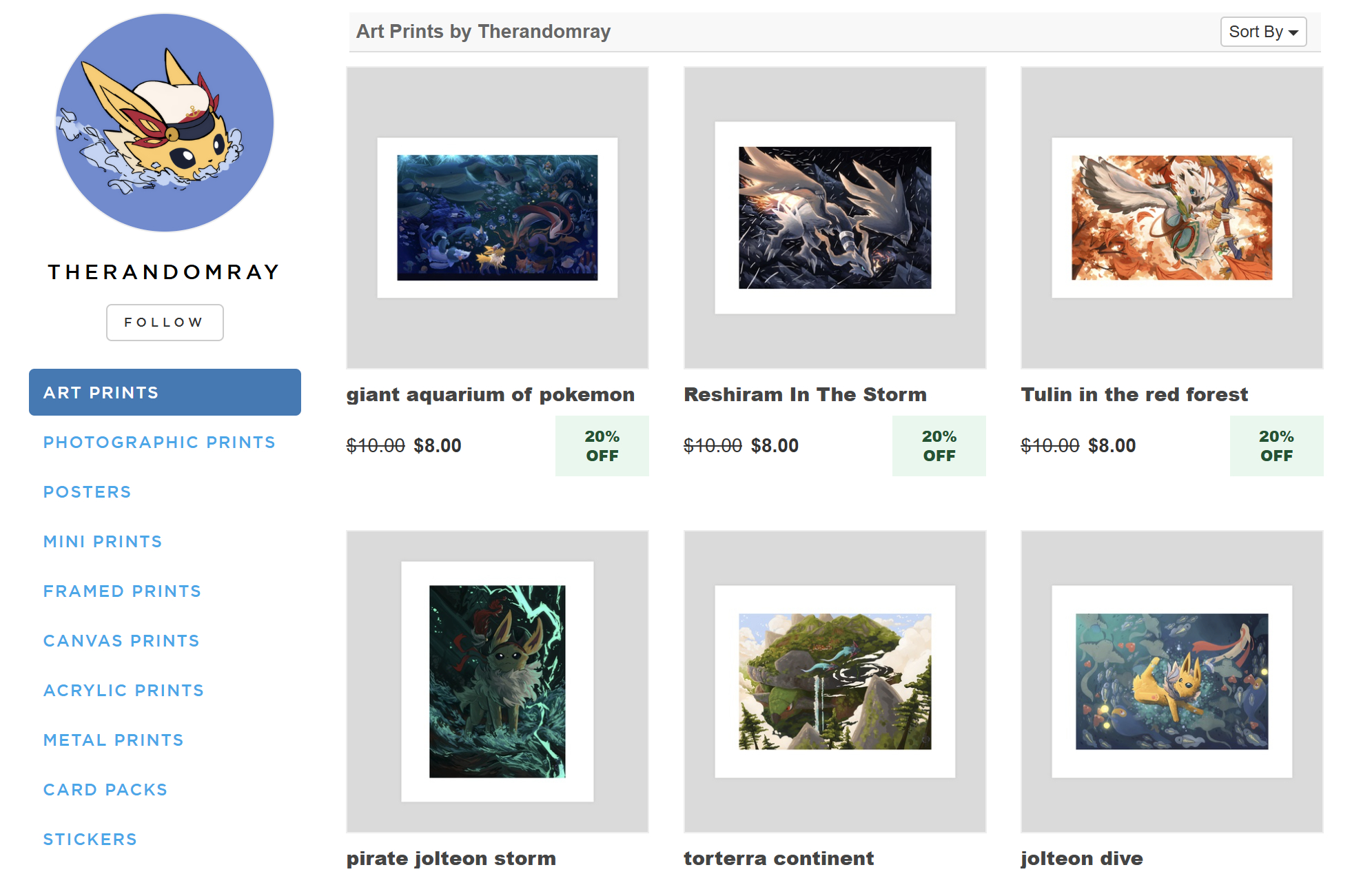This screenshot has height=874, width=1372.
Task: Go to the Stickers category
Action: 90,840
